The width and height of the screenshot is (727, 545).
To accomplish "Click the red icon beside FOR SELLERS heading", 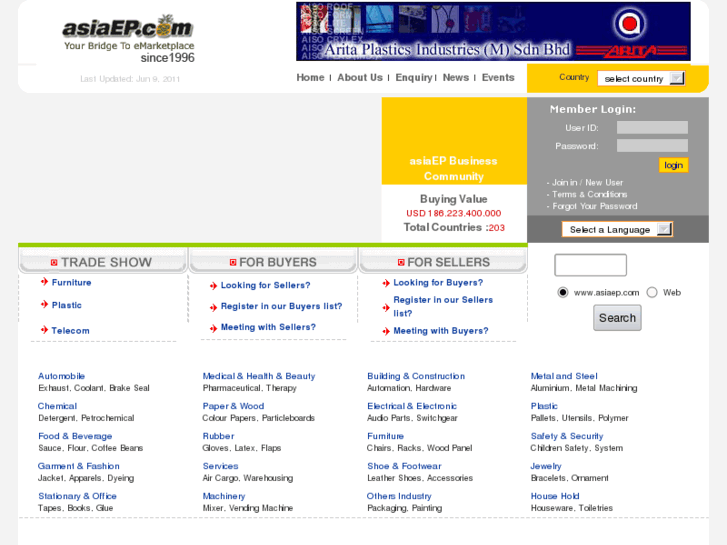I will point(401,263).
